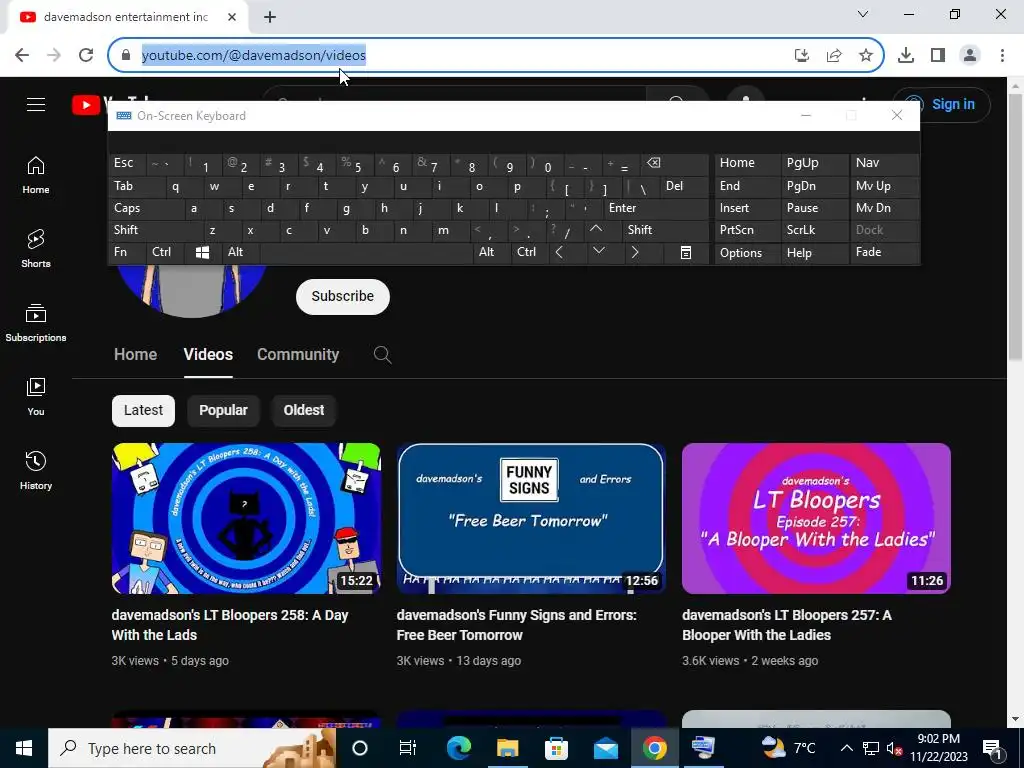Open a new browser tab with plus
The height and width of the screenshot is (768, 1024).
(270, 17)
